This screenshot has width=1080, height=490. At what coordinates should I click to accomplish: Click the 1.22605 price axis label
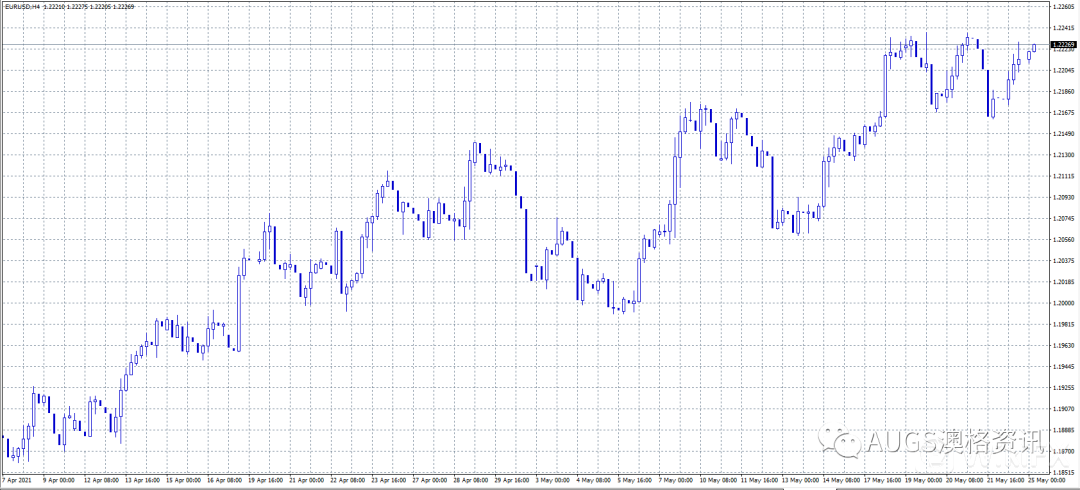[x=1062, y=7]
